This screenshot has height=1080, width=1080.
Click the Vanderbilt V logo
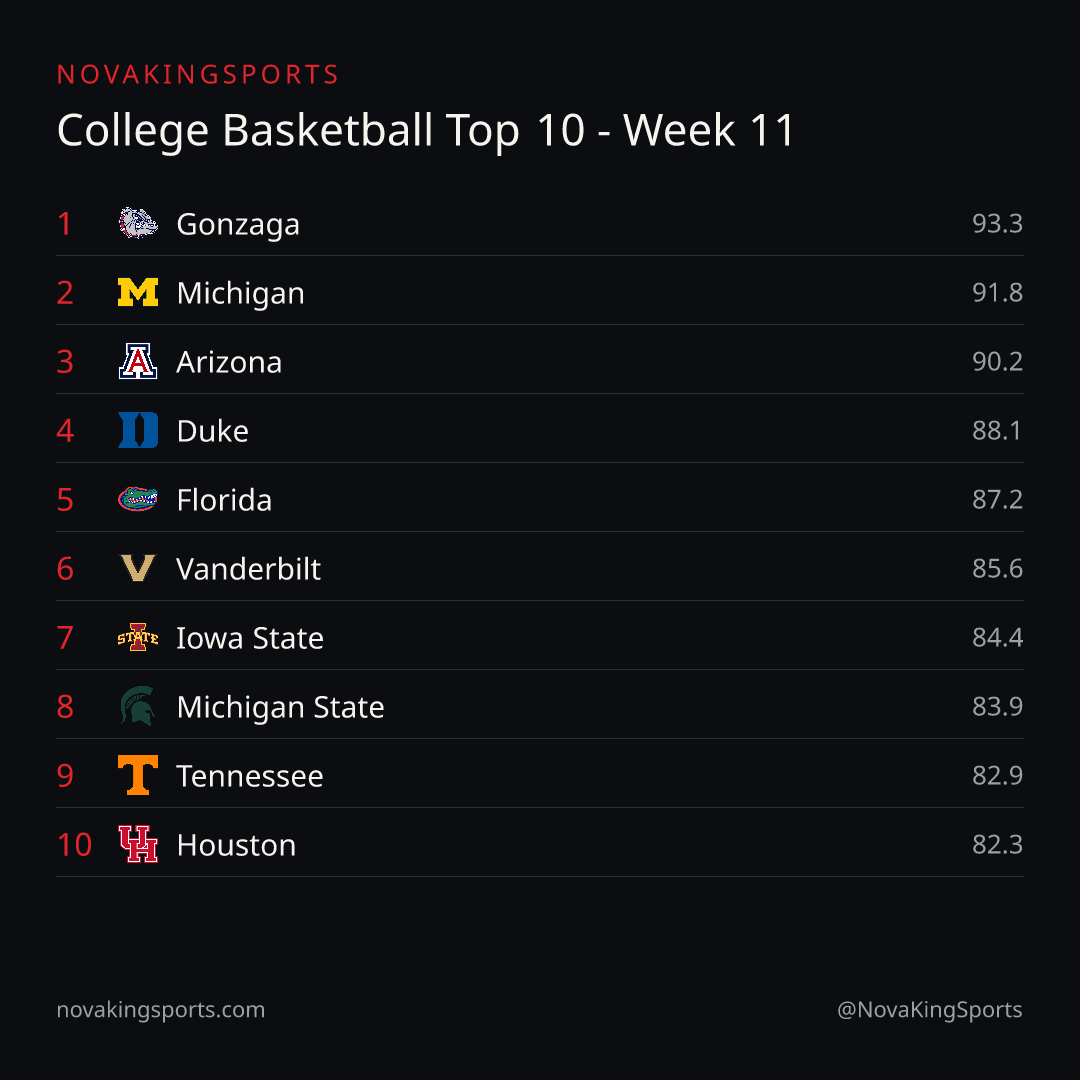pyautogui.click(x=138, y=568)
